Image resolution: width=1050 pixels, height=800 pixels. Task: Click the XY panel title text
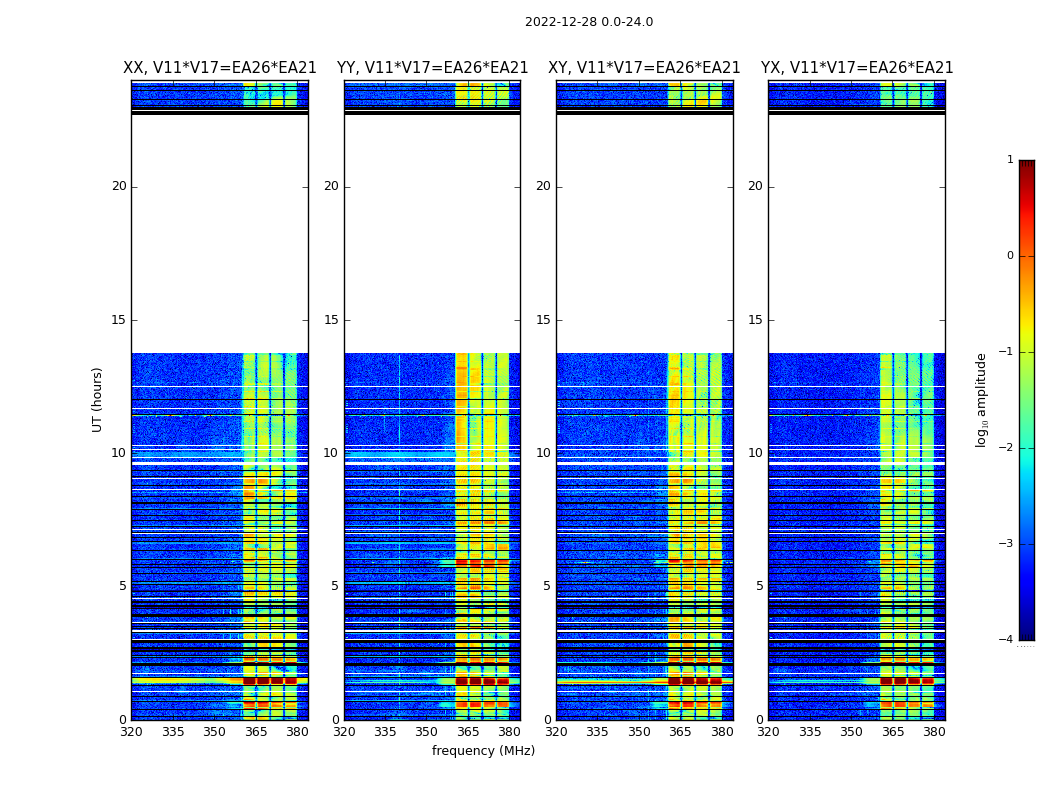tap(644, 68)
